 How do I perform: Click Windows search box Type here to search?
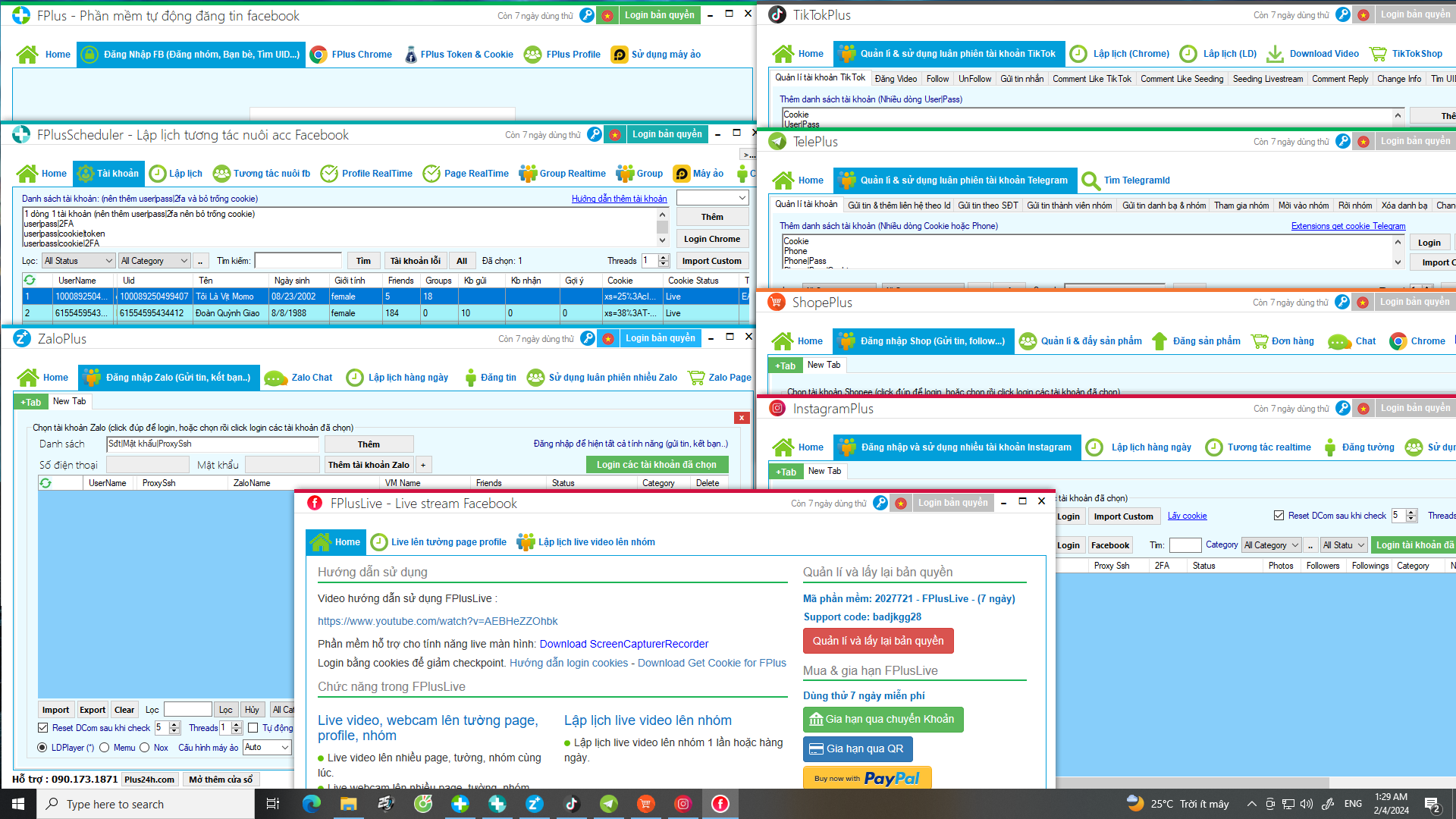pos(146,804)
